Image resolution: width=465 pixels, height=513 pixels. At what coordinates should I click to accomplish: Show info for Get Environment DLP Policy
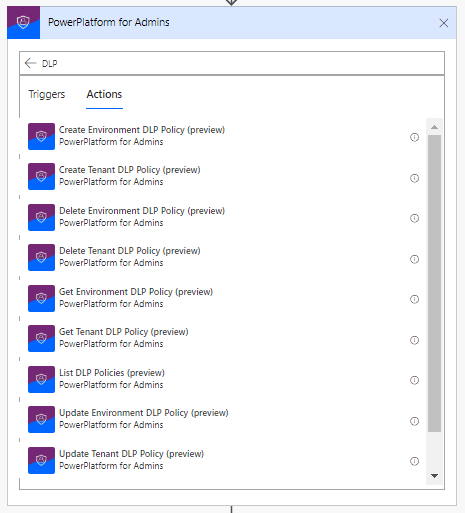414,299
